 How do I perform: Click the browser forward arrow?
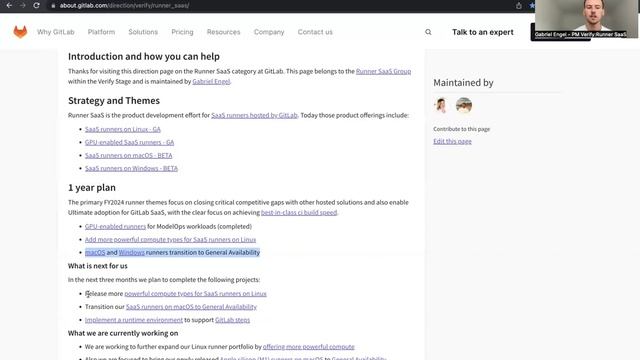click(x=22, y=5)
